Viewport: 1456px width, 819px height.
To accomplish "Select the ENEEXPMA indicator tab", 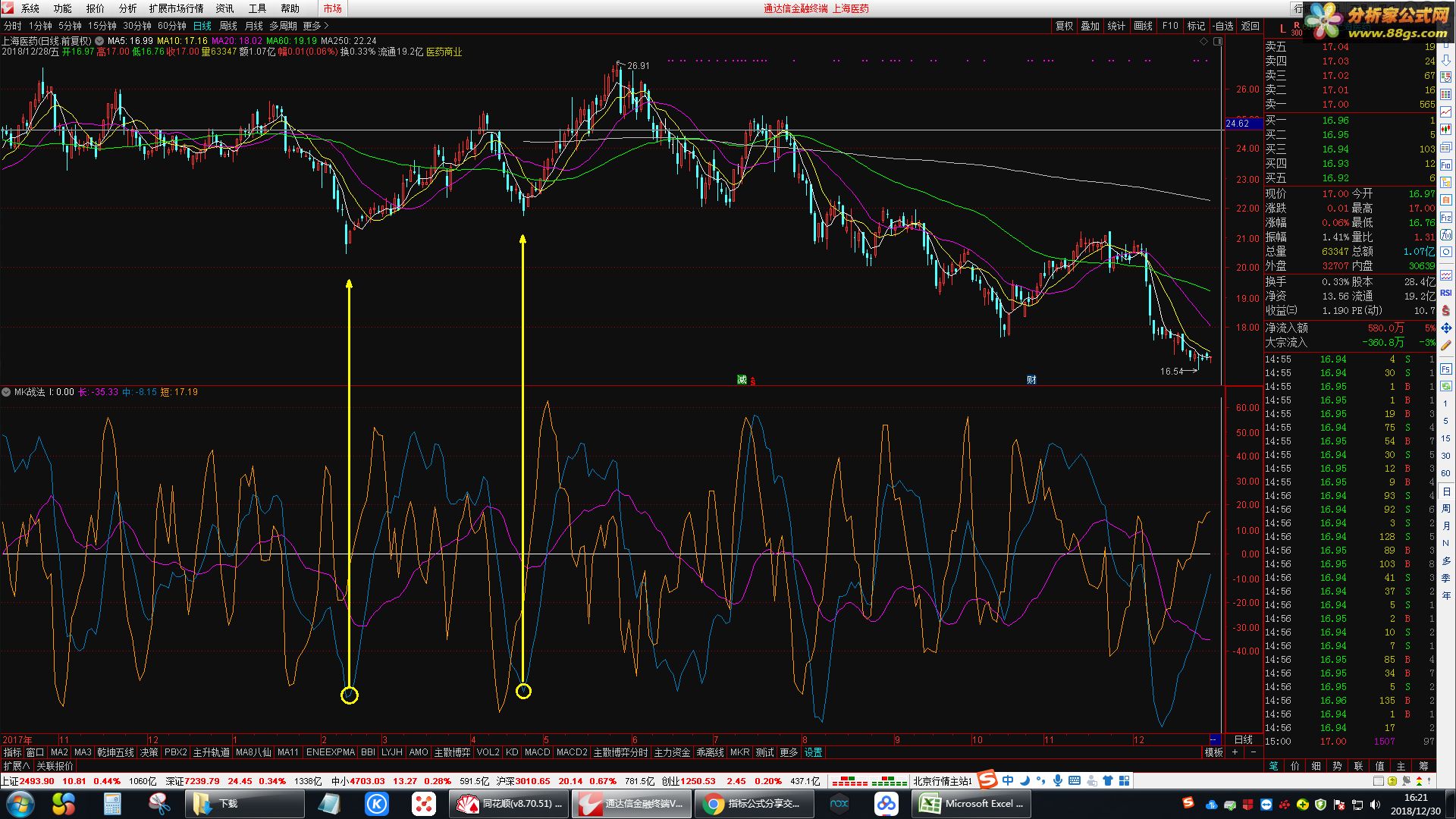I will [x=330, y=752].
